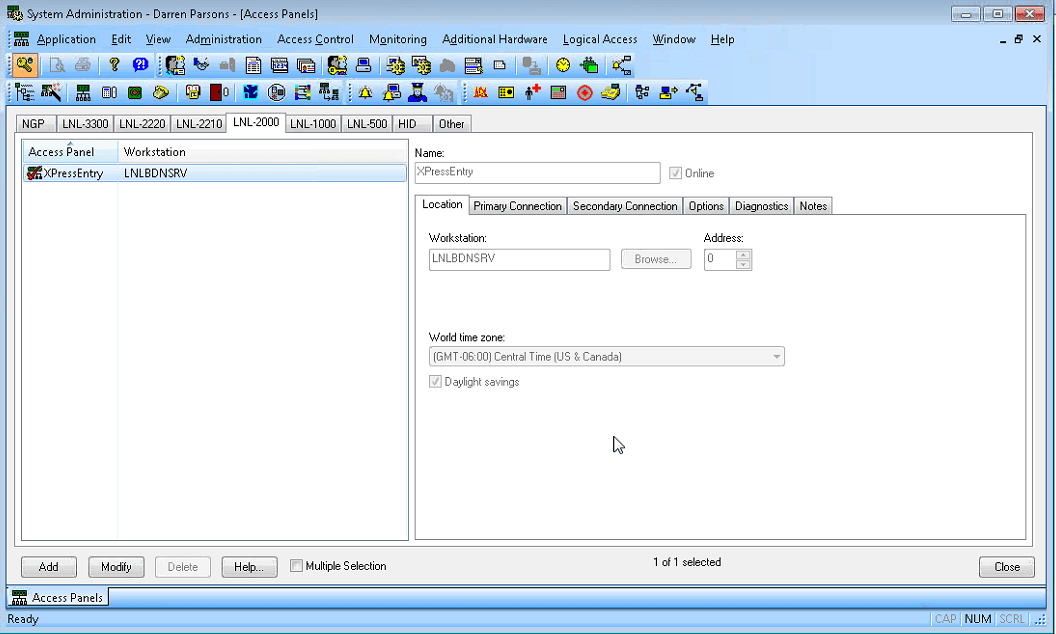Image resolution: width=1056 pixels, height=634 pixels.
Task: Open the Administration menu
Action: point(223,39)
